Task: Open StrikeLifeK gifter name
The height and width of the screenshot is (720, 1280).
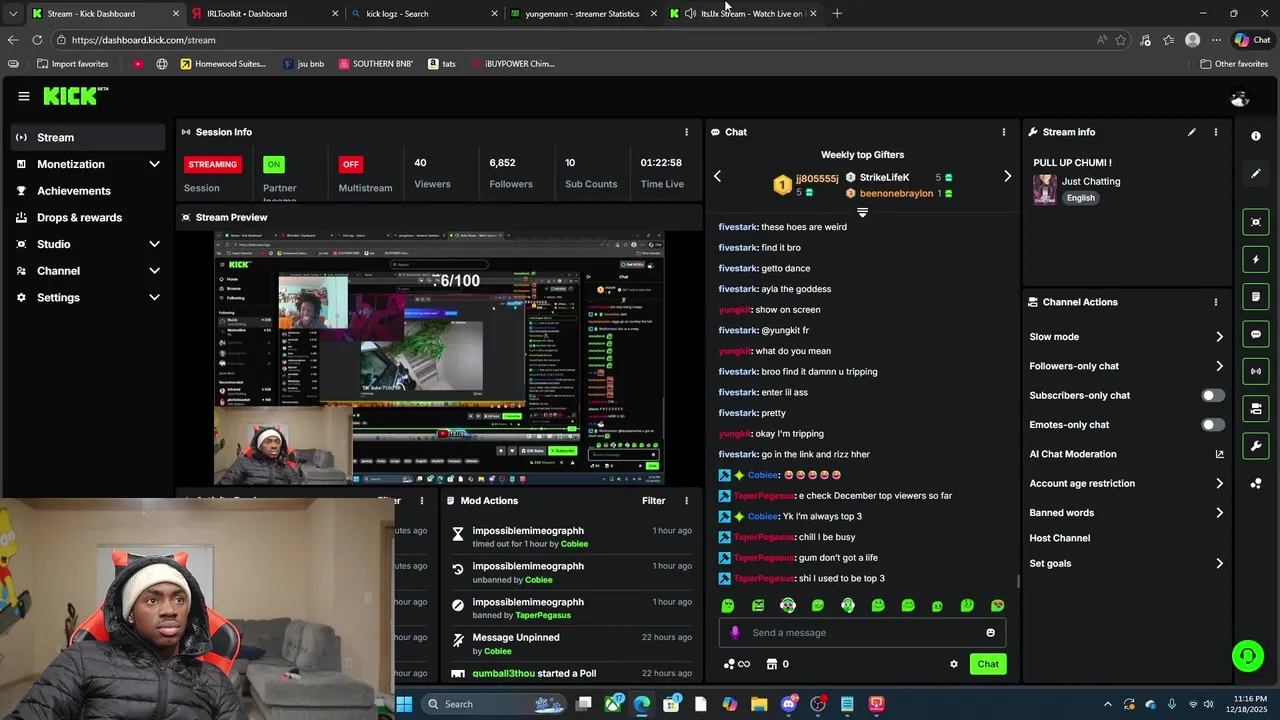Action: pos(884,177)
